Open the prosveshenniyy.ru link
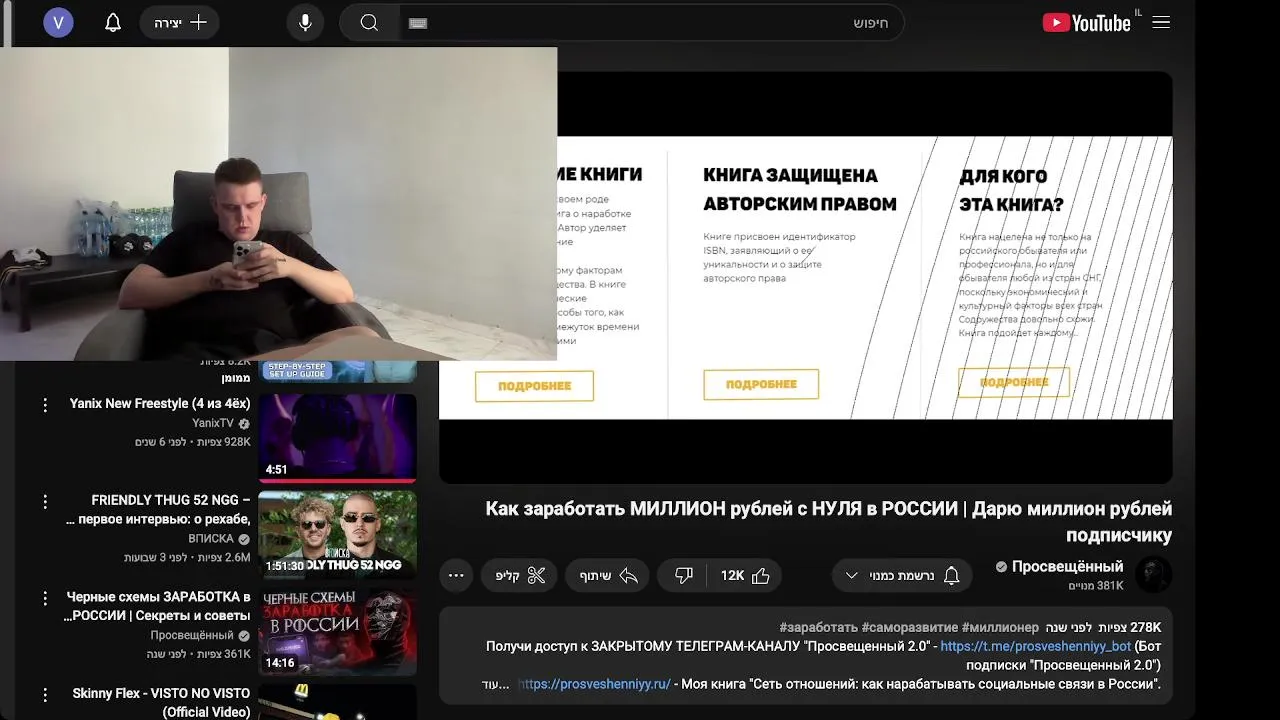 coord(594,684)
